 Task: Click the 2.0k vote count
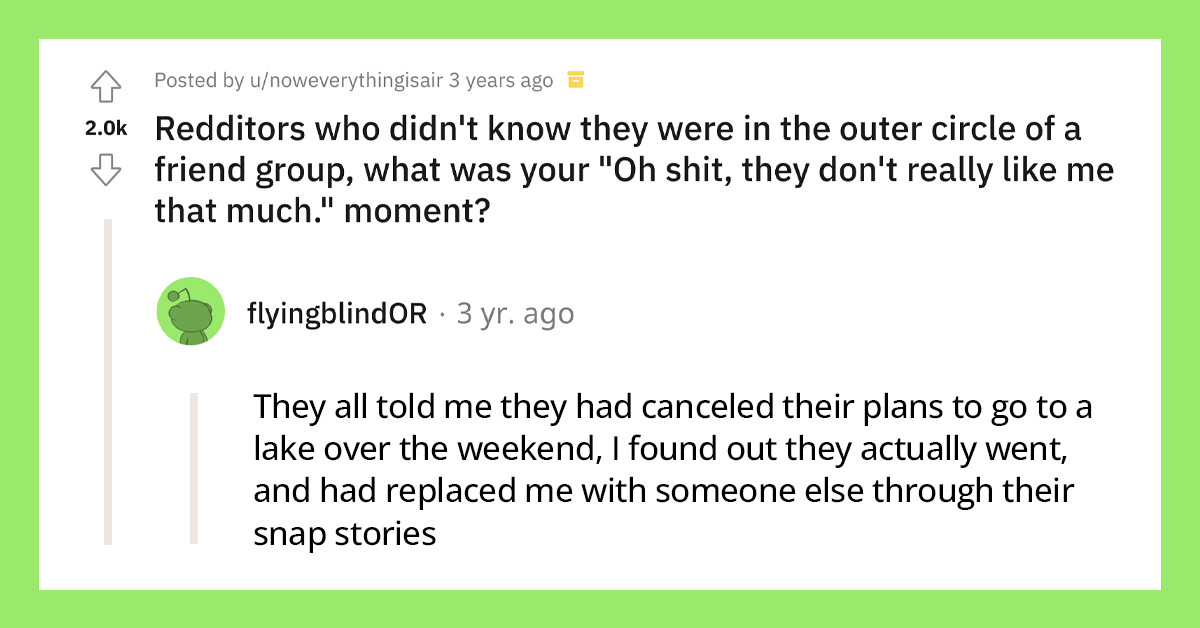106,125
